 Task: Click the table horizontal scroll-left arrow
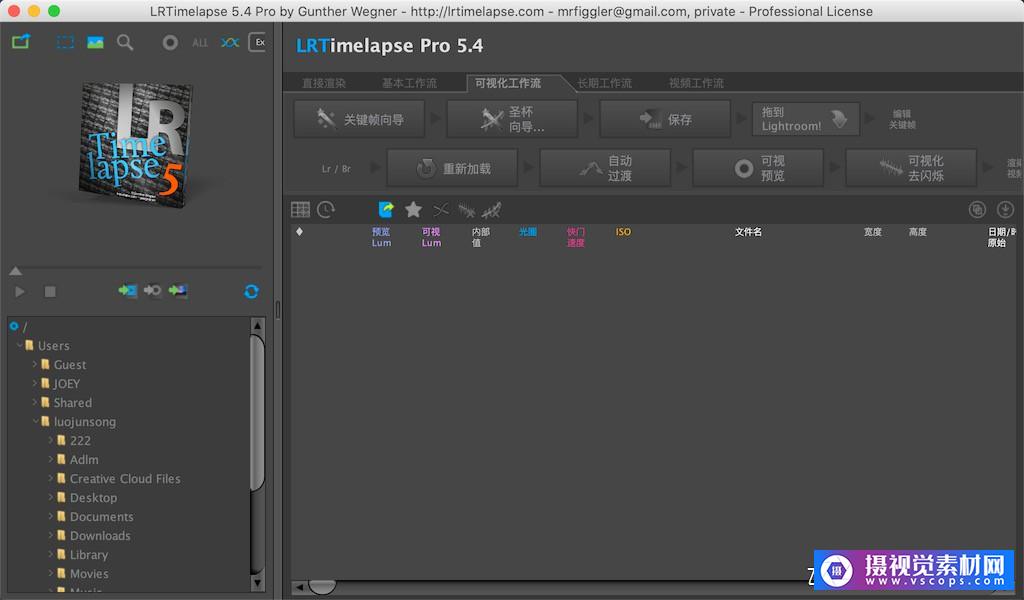300,587
